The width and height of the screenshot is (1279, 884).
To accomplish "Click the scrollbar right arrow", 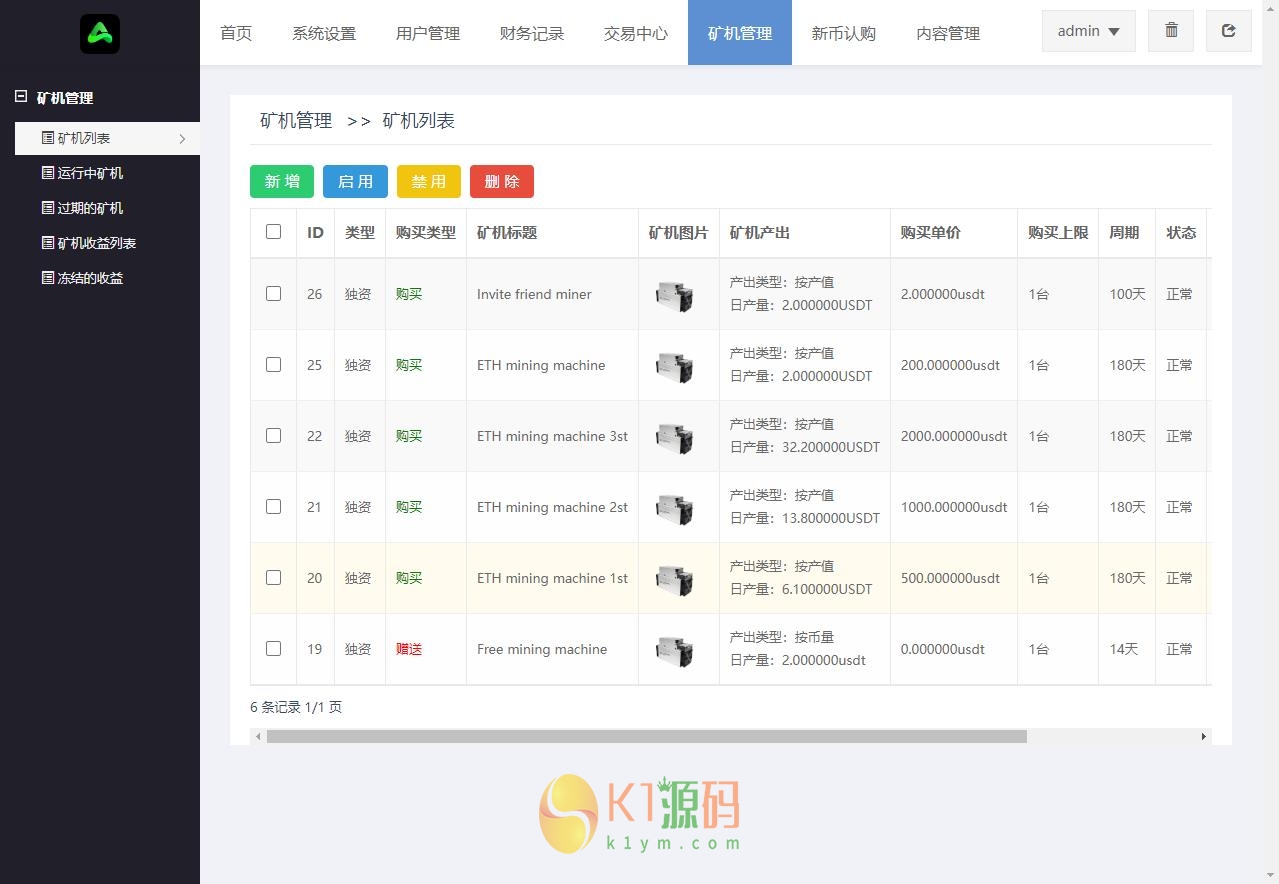I will (x=1203, y=737).
